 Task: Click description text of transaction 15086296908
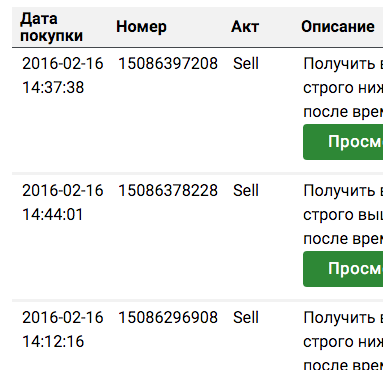point(343,340)
